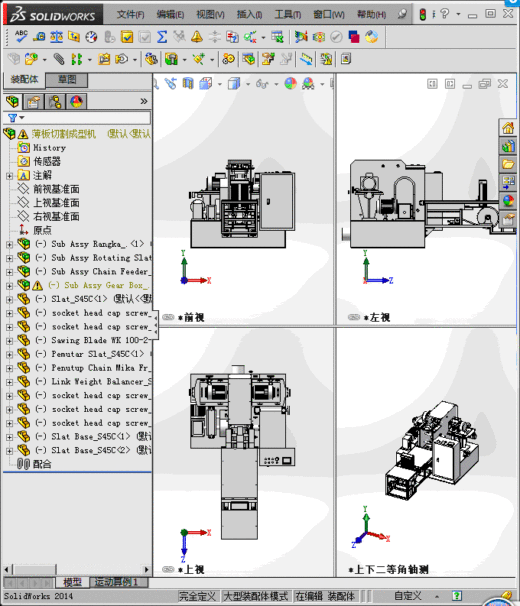Open the 插入(I) menu
This screenshot has height=606, width=520.
[249, 15]
